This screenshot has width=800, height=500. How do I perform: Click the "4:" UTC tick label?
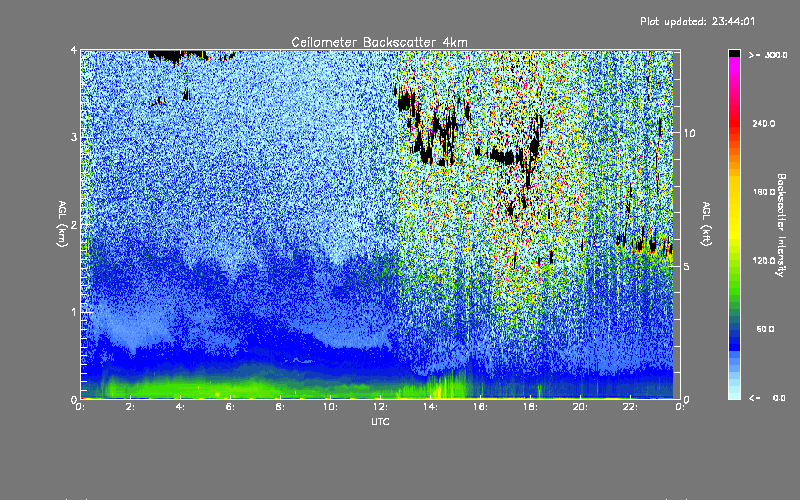point(181,407)
